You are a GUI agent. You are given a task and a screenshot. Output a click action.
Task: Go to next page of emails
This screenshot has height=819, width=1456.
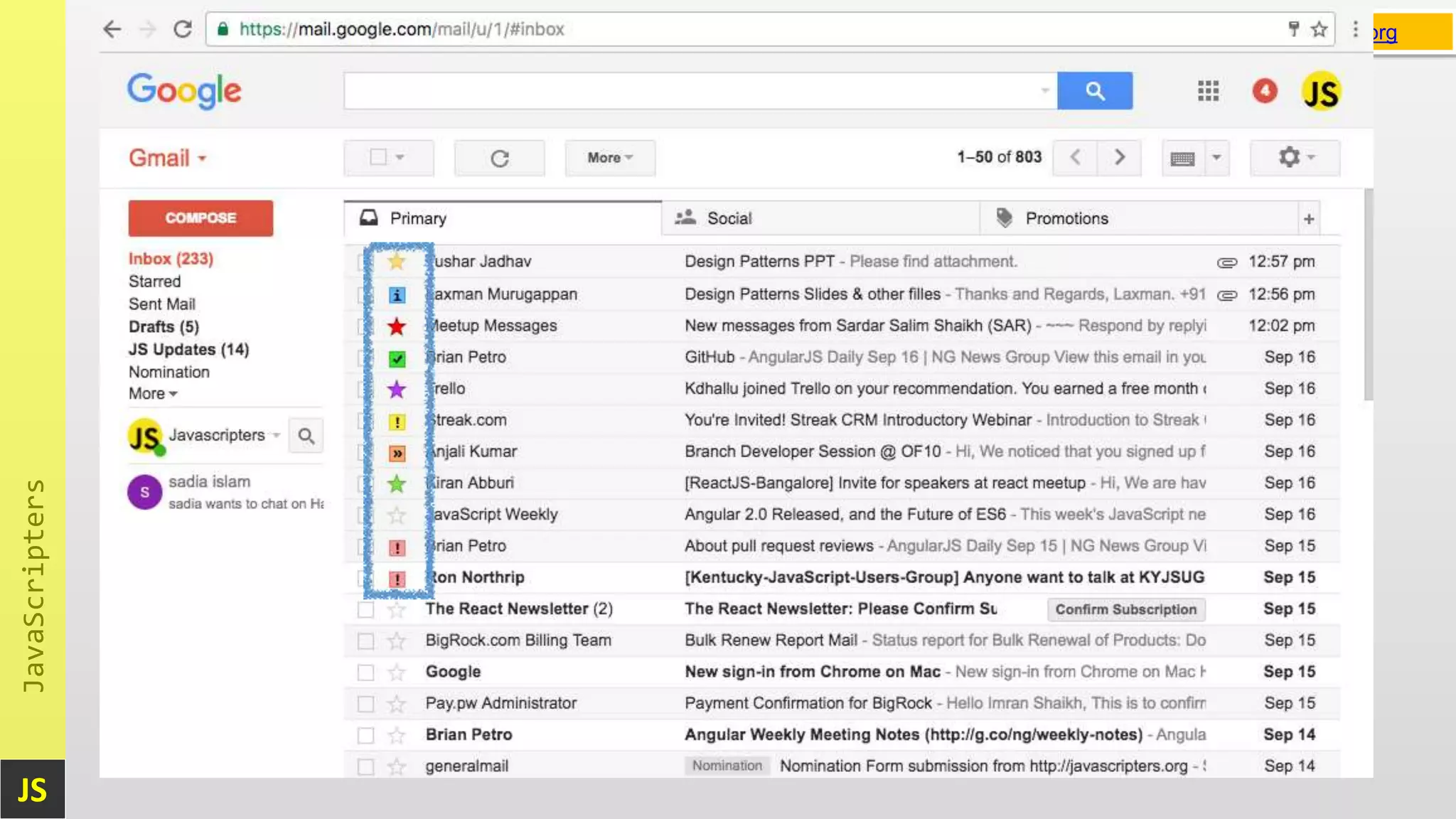(x=1119, y=157)
